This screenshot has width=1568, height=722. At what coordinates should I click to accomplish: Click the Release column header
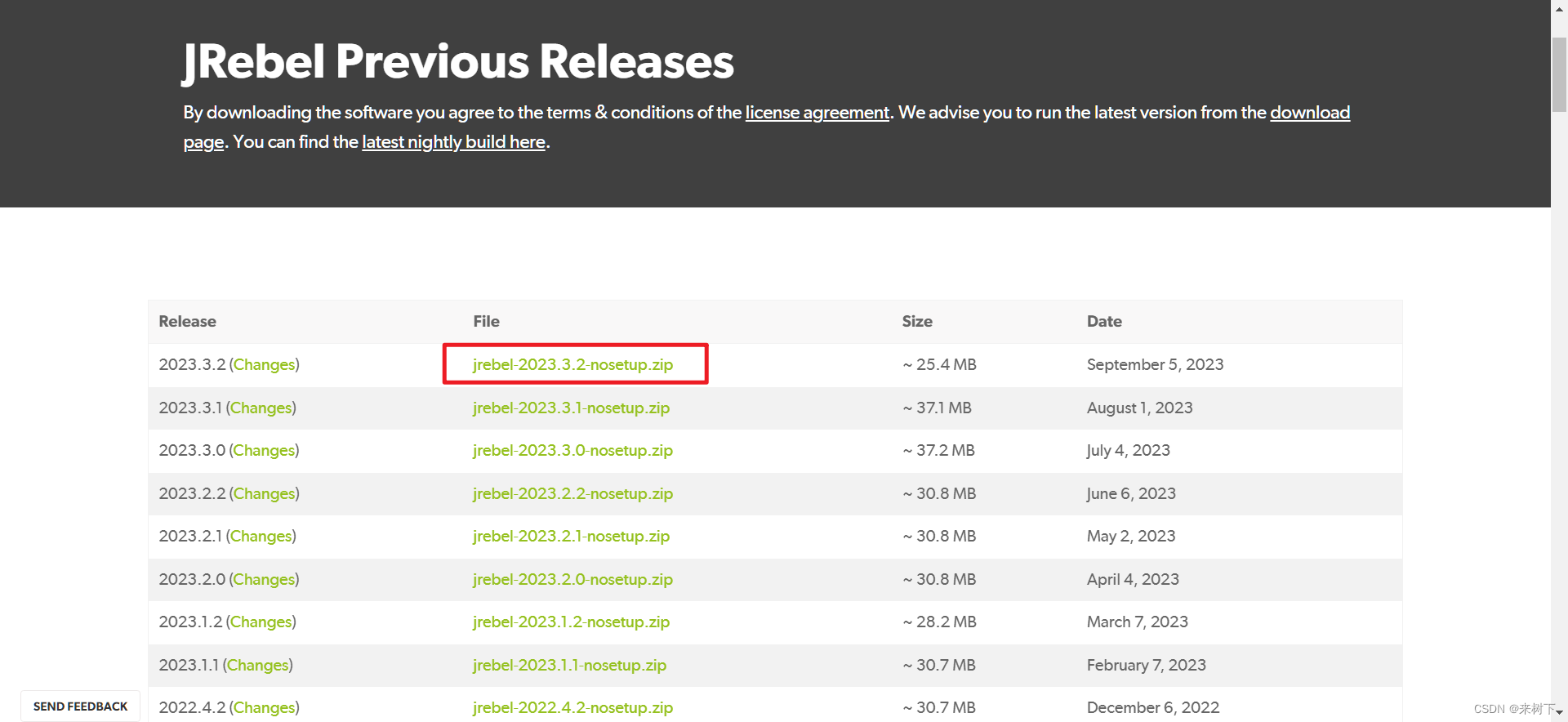point(187,322)
